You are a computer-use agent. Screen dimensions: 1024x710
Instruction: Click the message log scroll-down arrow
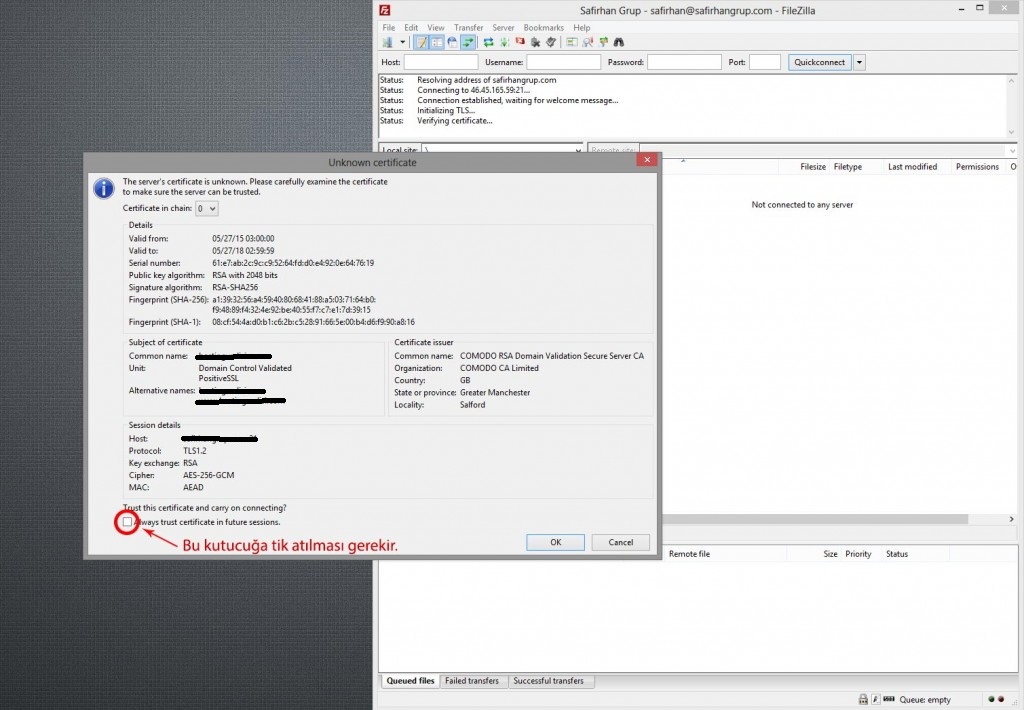[1012, 132]
